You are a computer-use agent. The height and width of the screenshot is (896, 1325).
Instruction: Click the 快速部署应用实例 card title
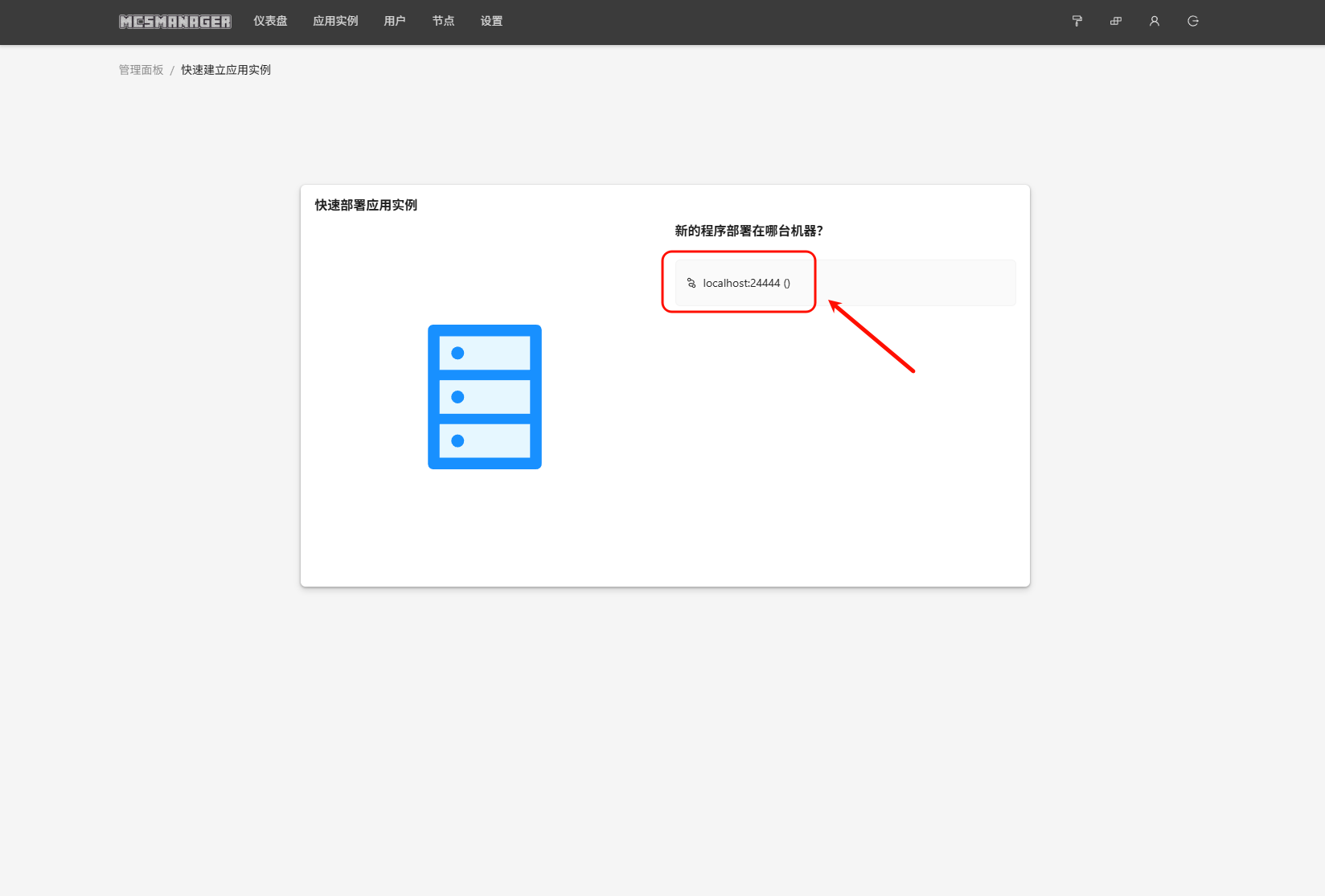click(x=366, y=205)
